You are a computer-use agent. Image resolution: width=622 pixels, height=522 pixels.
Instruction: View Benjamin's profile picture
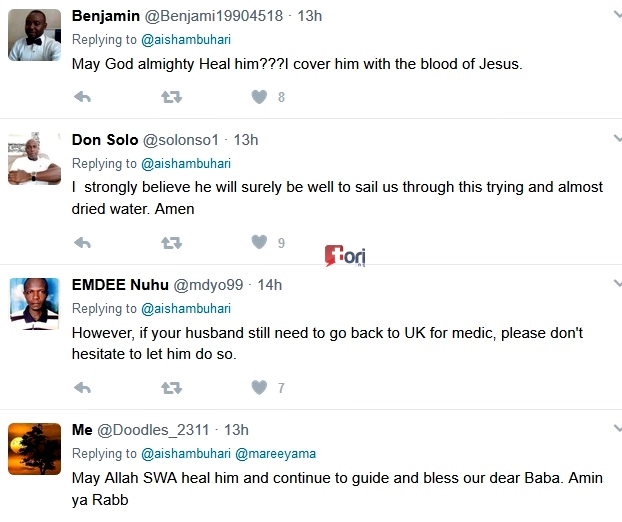tap(35, 35)
